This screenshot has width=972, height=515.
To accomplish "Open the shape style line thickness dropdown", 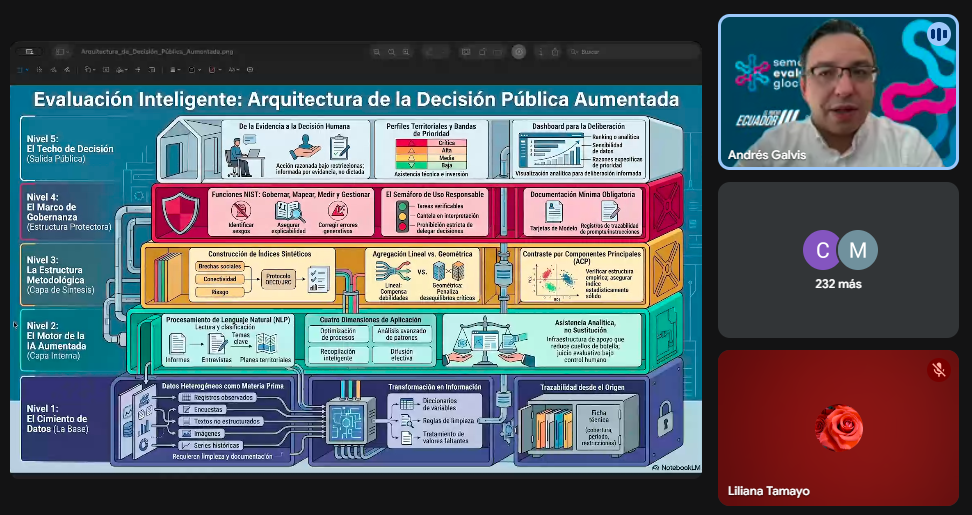I will pyautogui.click(x=175, y=70).
